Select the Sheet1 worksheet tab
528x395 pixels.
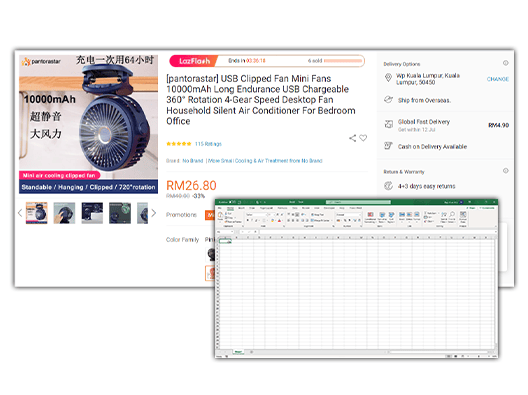tap(238, 352)
